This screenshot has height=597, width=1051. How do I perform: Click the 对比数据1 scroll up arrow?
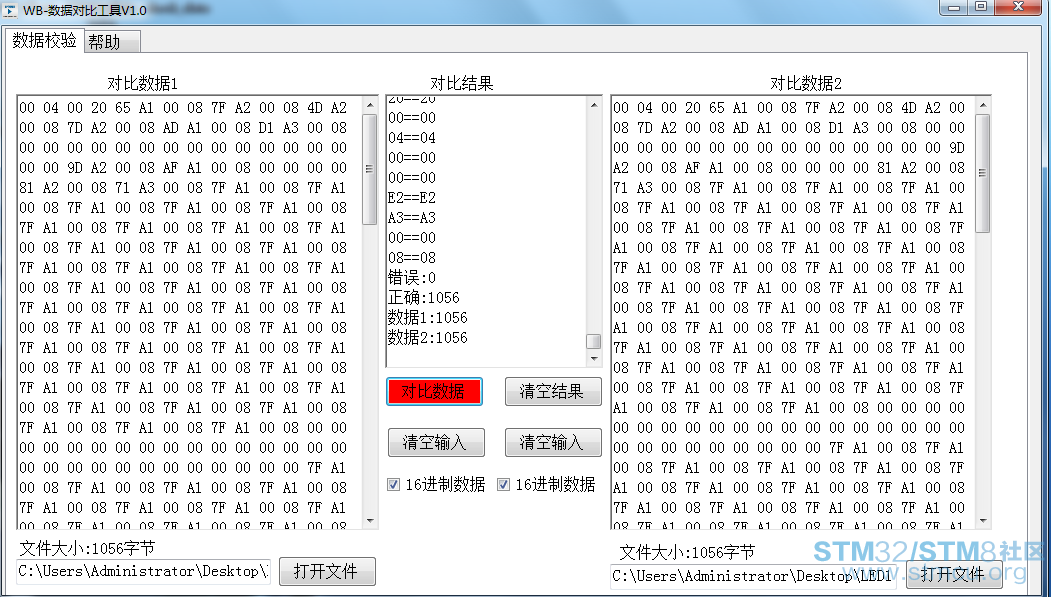(x=370, y=105)
